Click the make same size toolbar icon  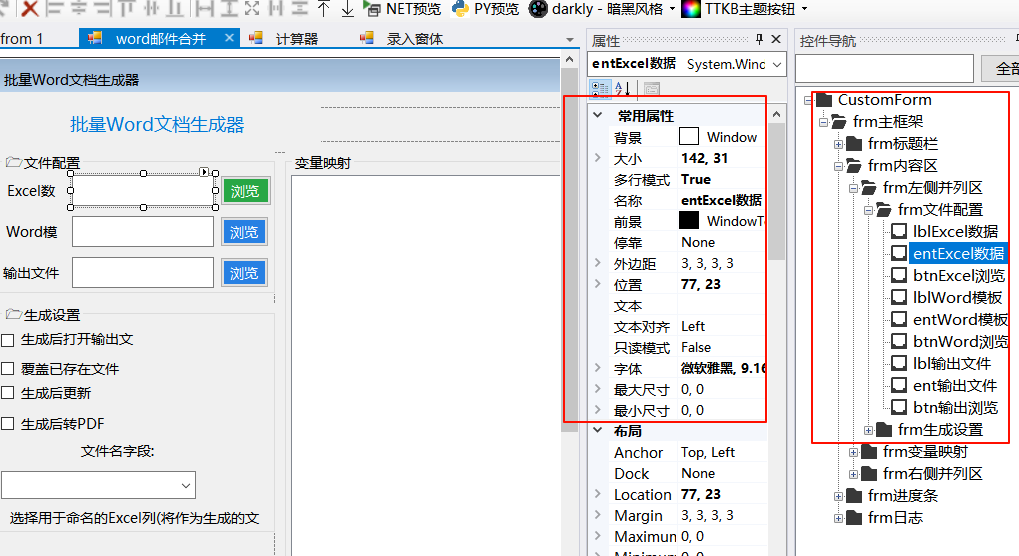pos(252,8)
